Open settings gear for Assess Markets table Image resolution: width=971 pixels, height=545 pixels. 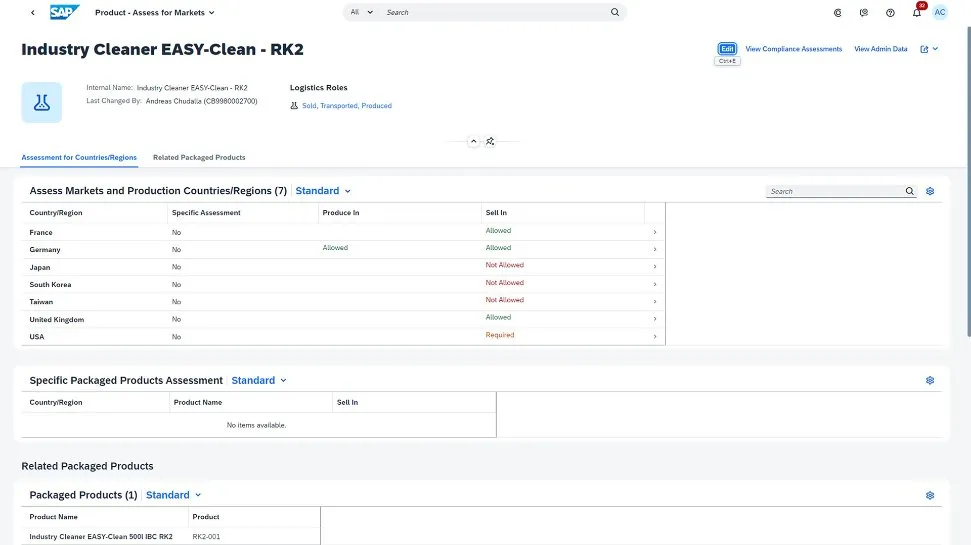click(x=930, y=191)
